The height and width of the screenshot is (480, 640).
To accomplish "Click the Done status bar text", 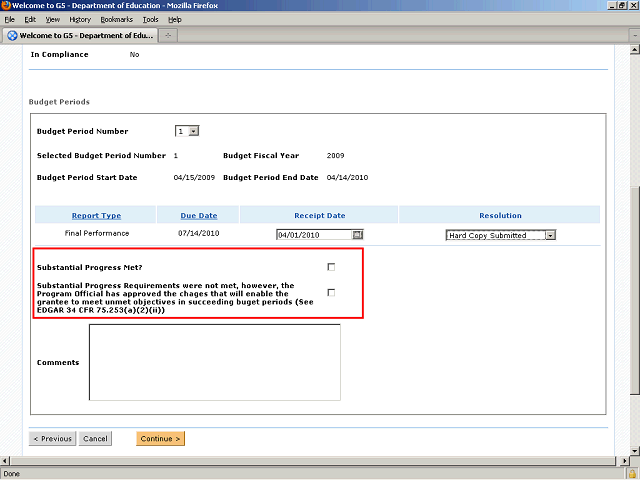I will click(11, 474).
